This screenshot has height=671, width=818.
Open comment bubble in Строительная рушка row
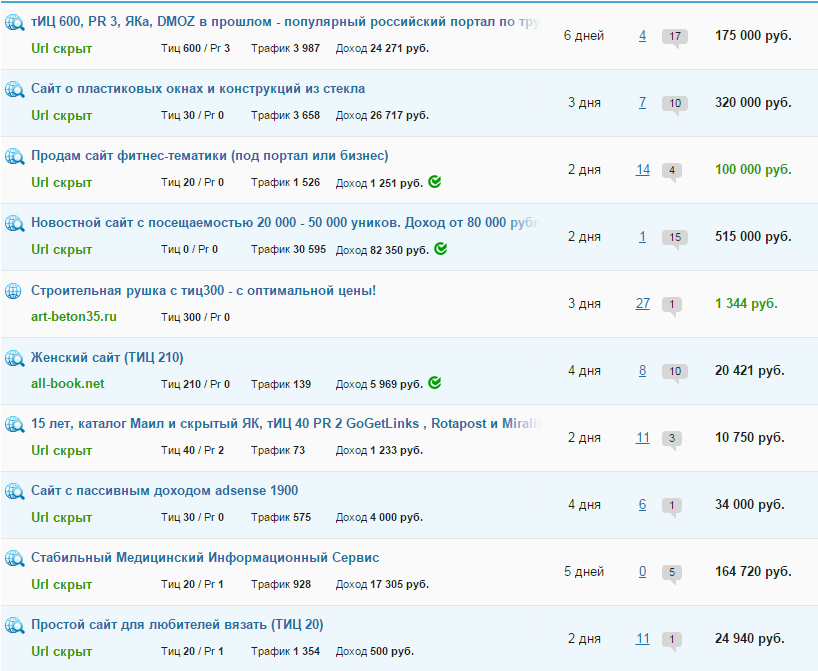[x=672, y=305]
